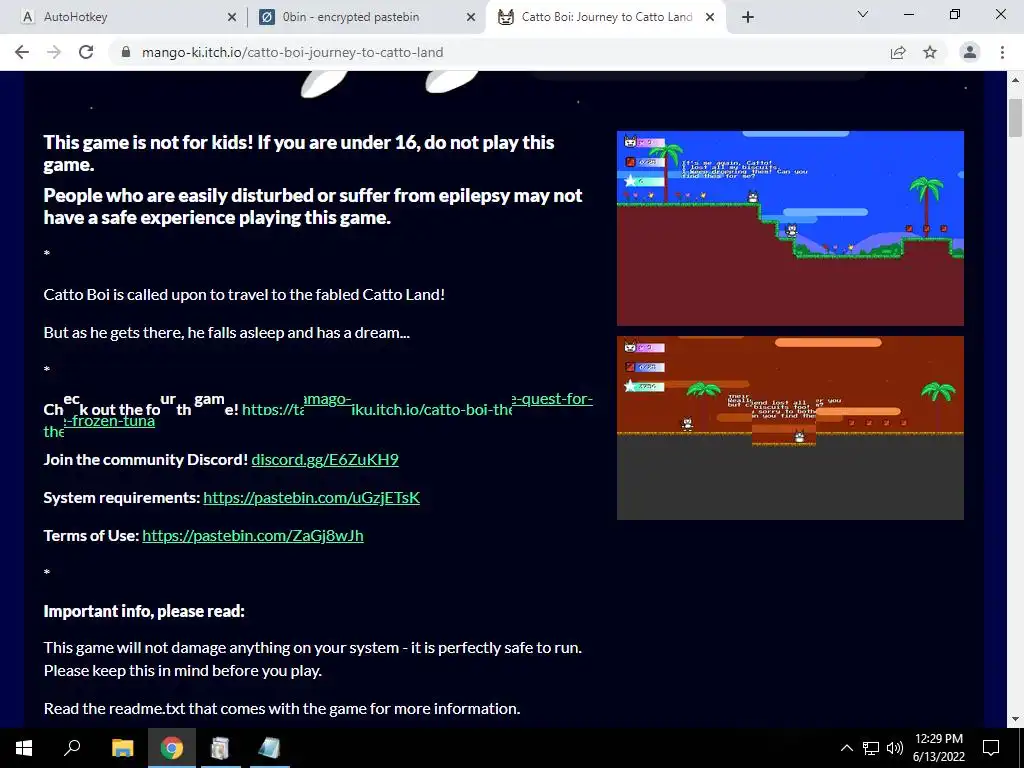Viewport: 1024px width, 768px height.
Task: Open the network status tray icon
Action: pos(871,748)
